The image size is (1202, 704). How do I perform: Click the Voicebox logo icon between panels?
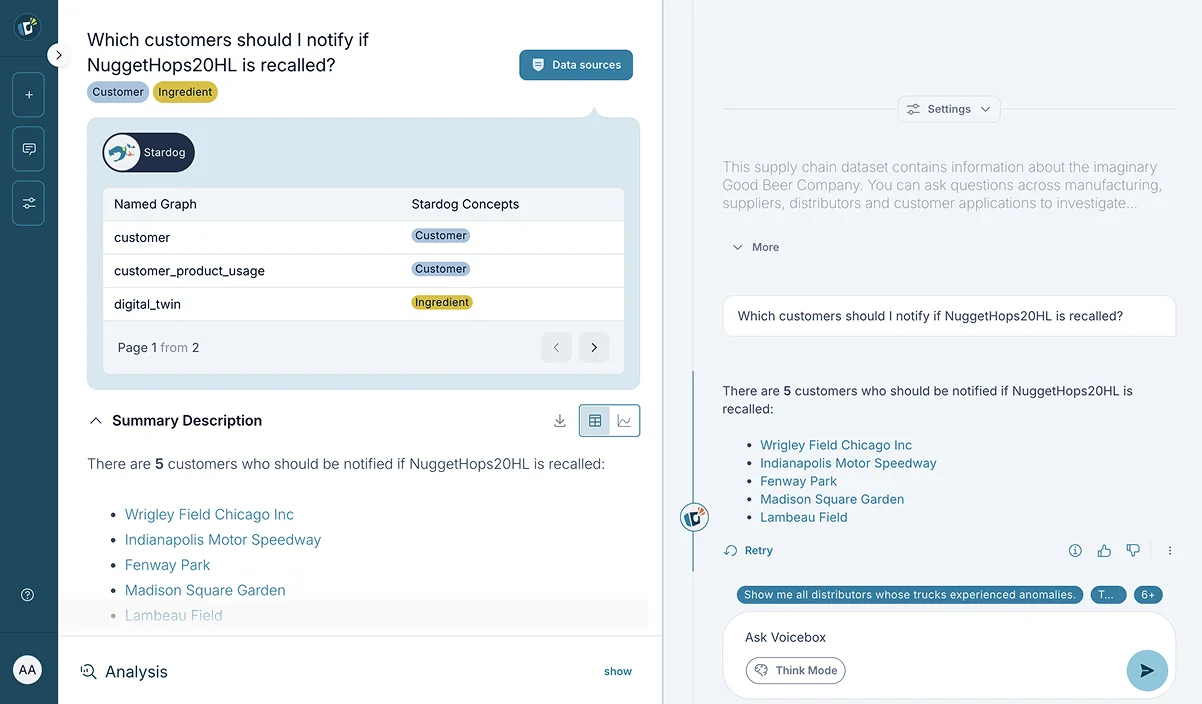pyautogui.click(x=694, y=517)
